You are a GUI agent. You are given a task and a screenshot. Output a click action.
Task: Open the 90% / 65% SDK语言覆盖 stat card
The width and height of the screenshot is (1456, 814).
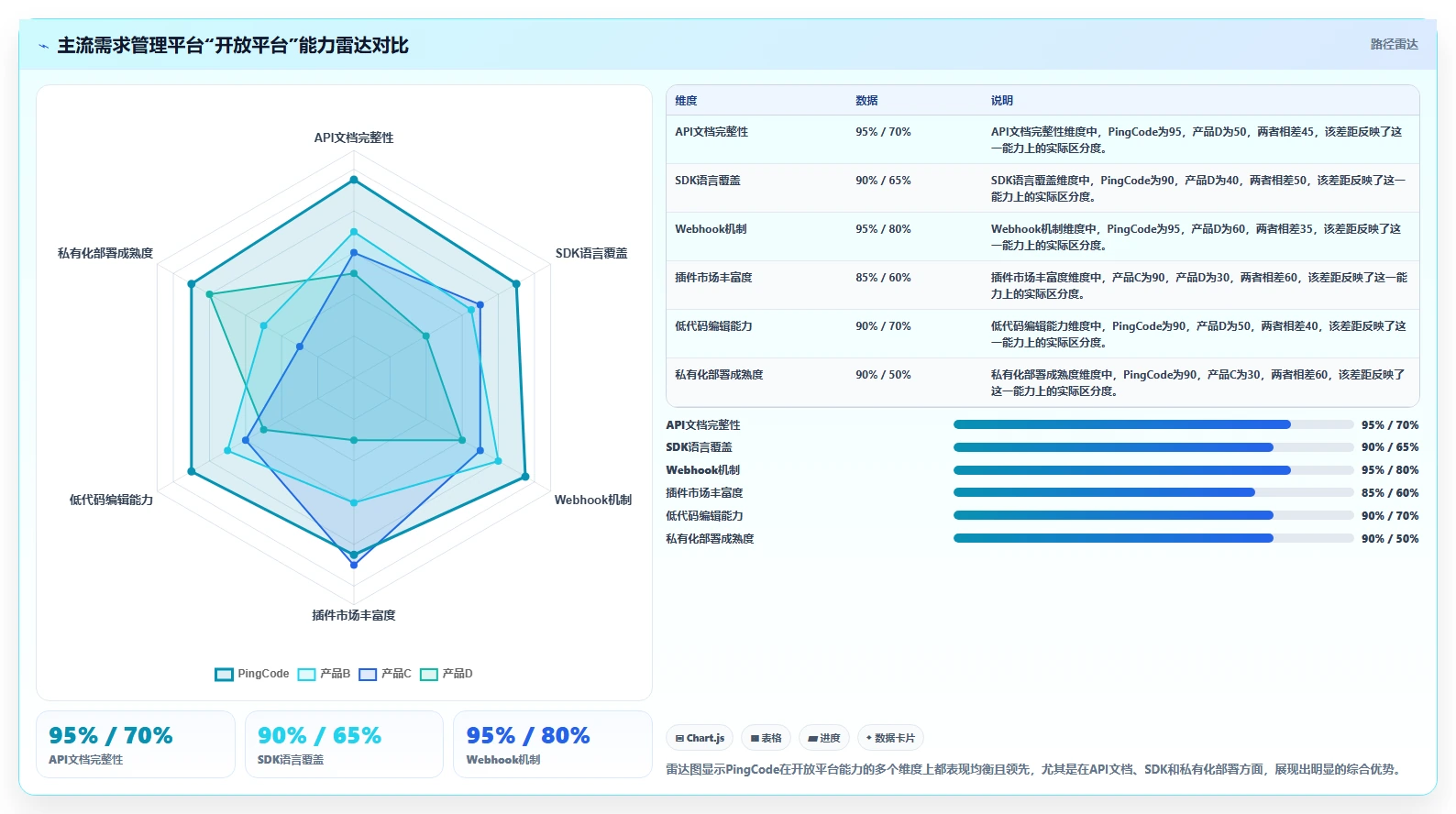click(344, 744)
